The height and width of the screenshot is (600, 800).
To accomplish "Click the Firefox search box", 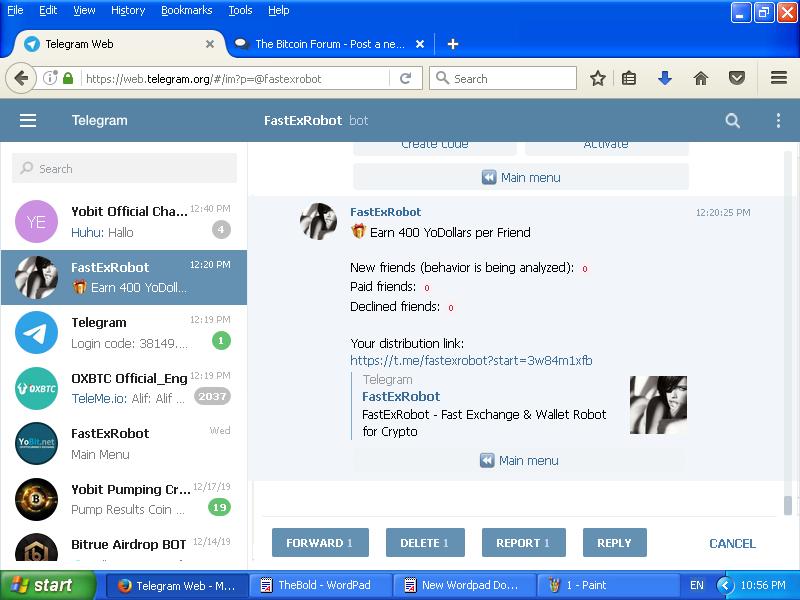I will point(503,79).
